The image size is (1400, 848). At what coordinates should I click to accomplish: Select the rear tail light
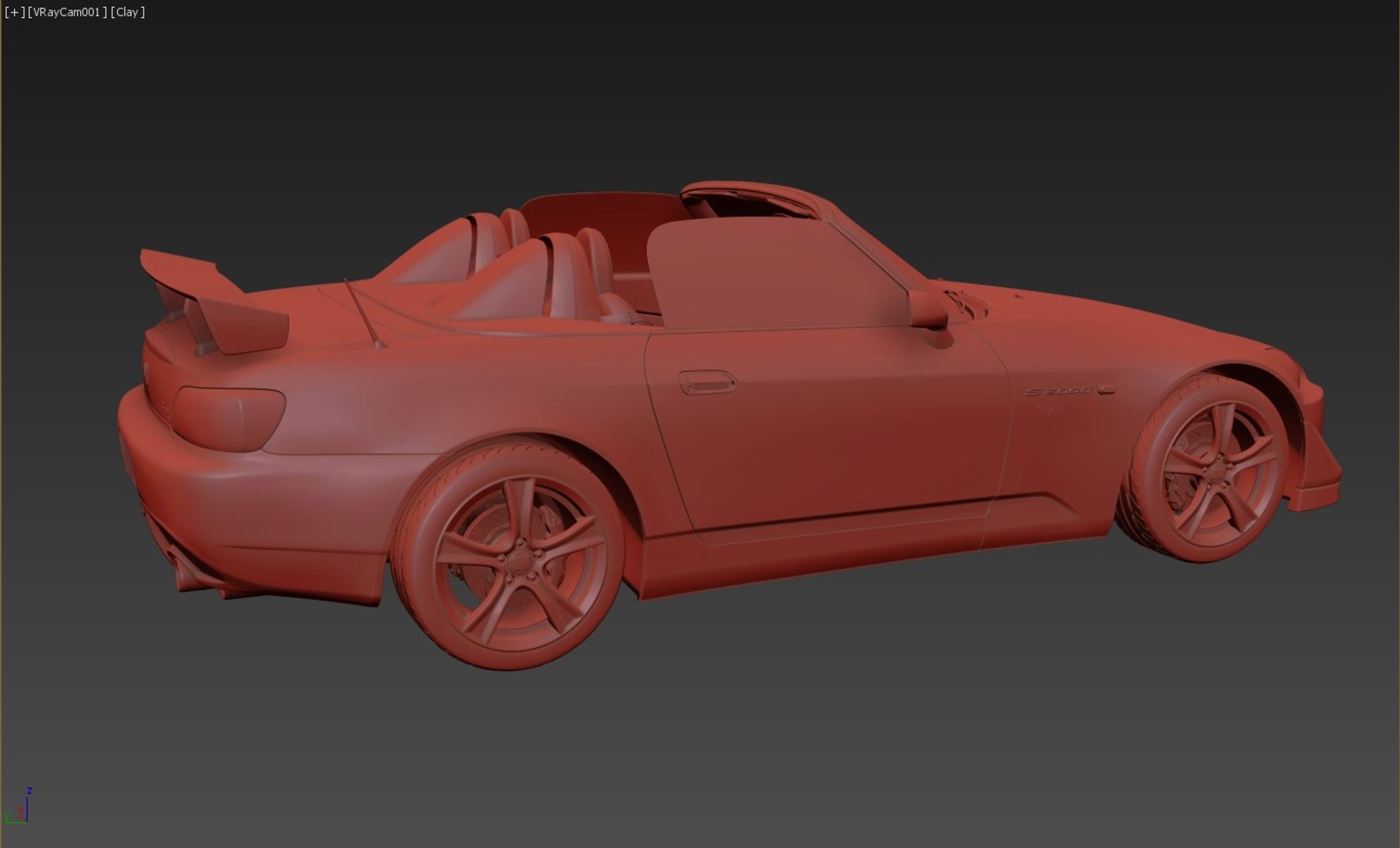point(228,418)
